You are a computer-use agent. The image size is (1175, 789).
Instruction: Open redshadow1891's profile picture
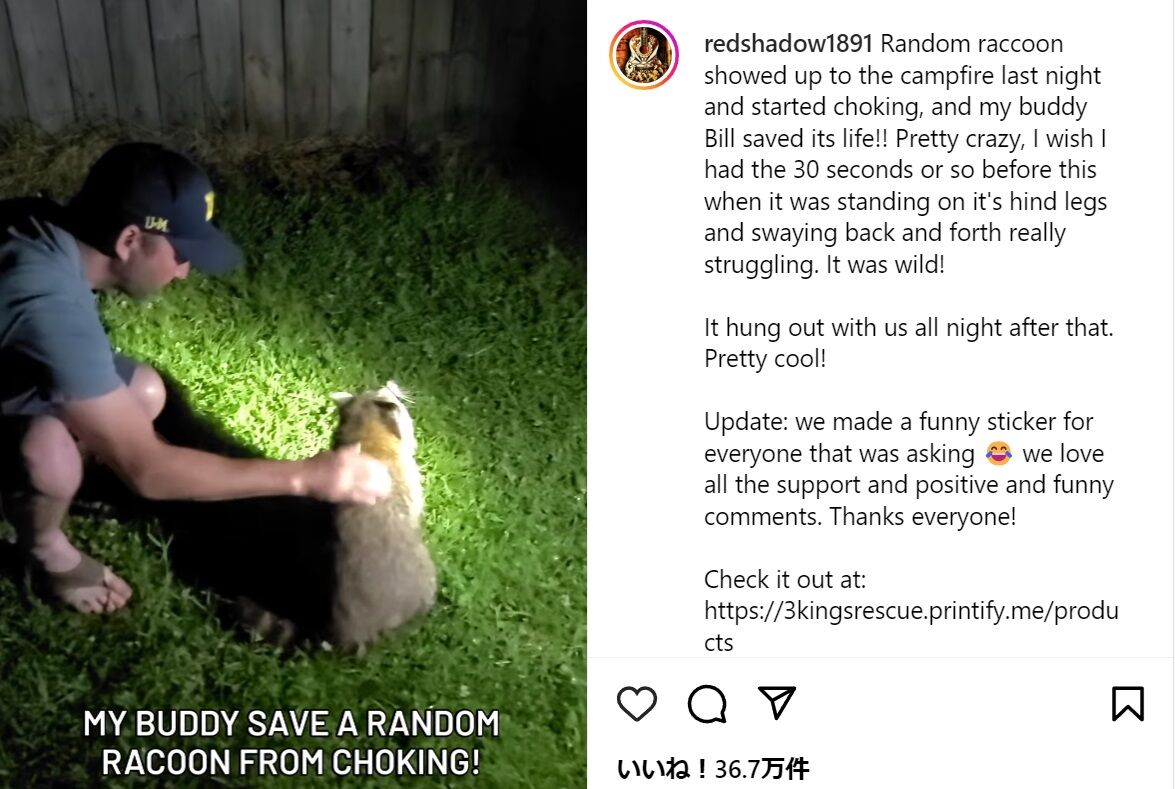(644, 55)
